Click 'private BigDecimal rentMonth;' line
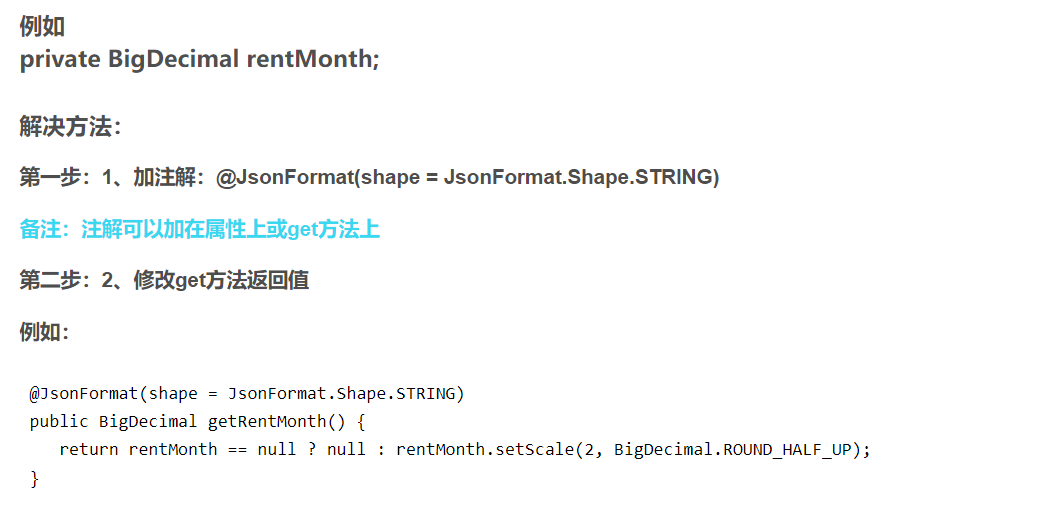 [x=200, y=60]
